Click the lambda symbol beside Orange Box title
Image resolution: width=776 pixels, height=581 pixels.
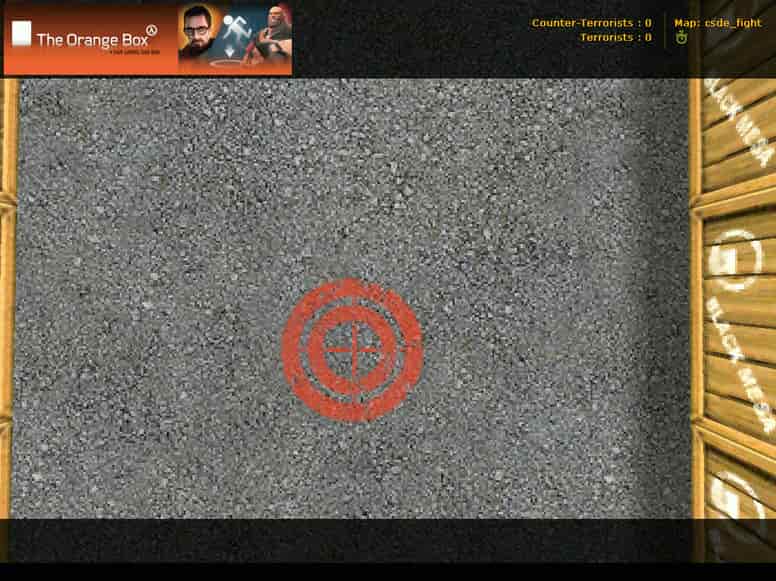pyautogui.click(x=152, y=31)
